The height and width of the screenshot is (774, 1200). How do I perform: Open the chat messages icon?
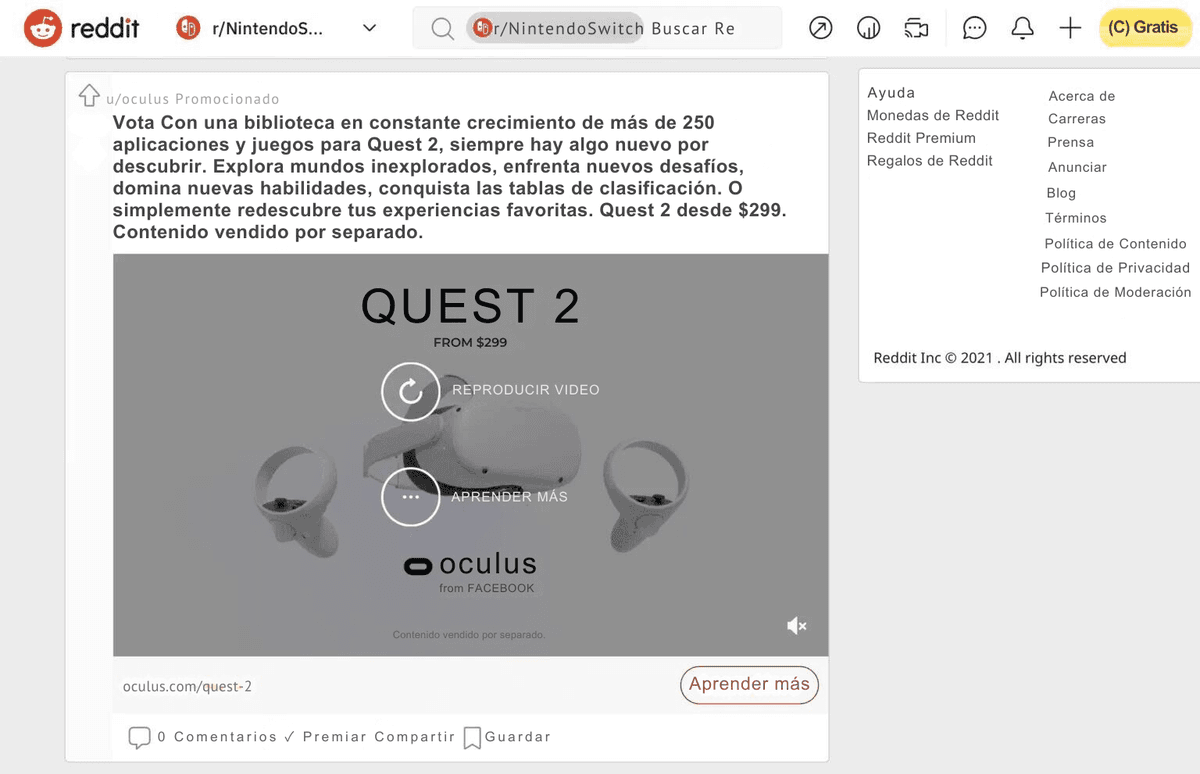pyautogui.click(x=974, y=27)
